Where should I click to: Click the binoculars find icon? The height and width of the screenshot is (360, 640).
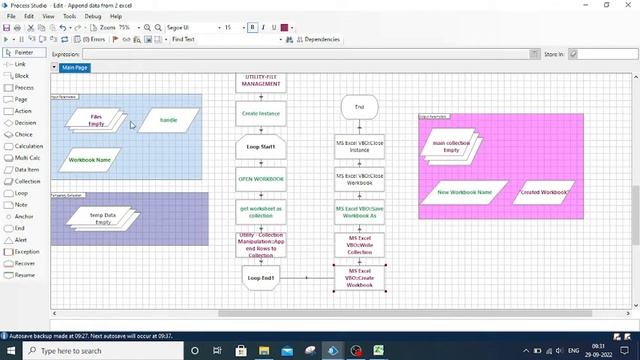tap(289, 40)
